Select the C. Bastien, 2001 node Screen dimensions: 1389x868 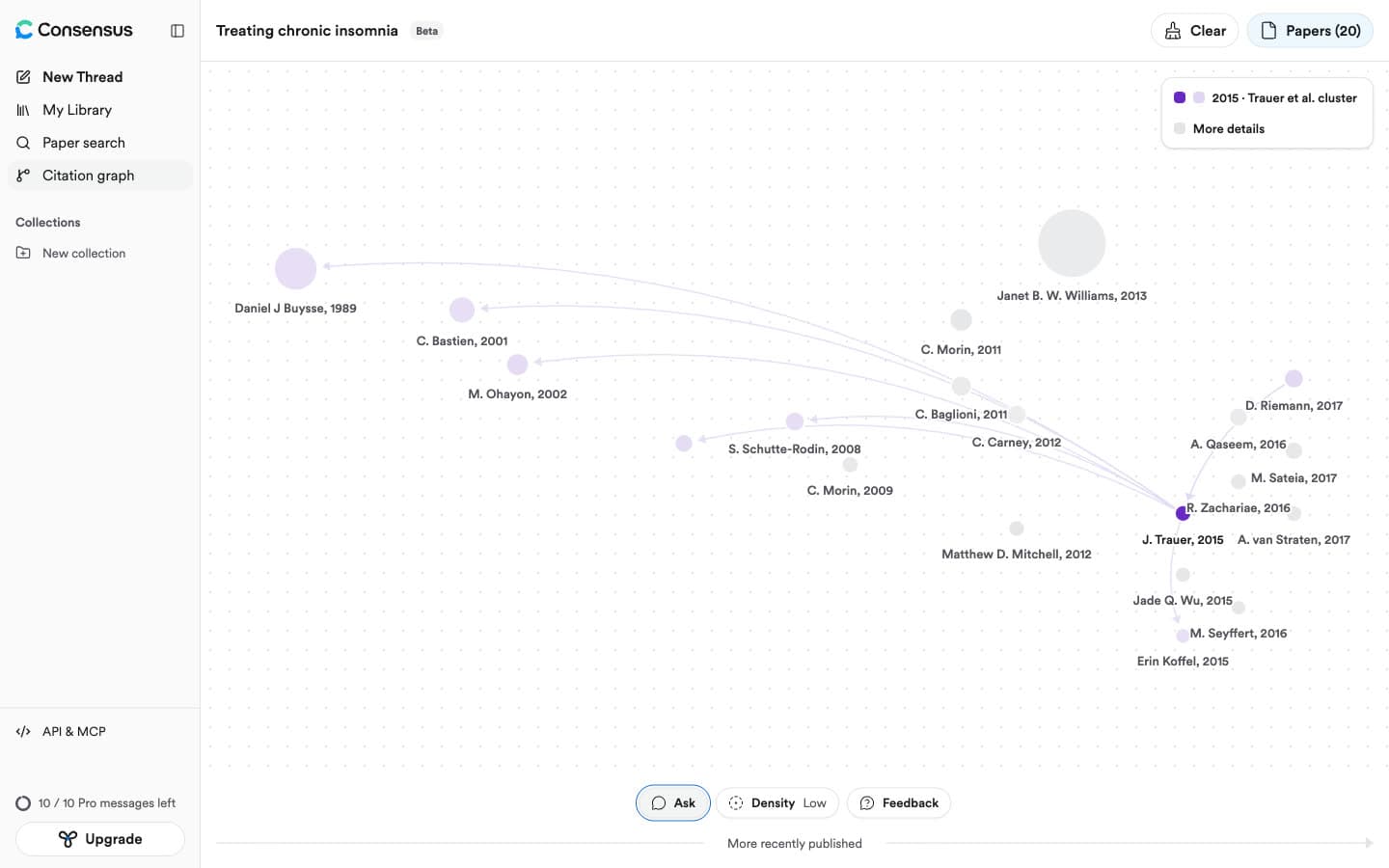(462, 310)
